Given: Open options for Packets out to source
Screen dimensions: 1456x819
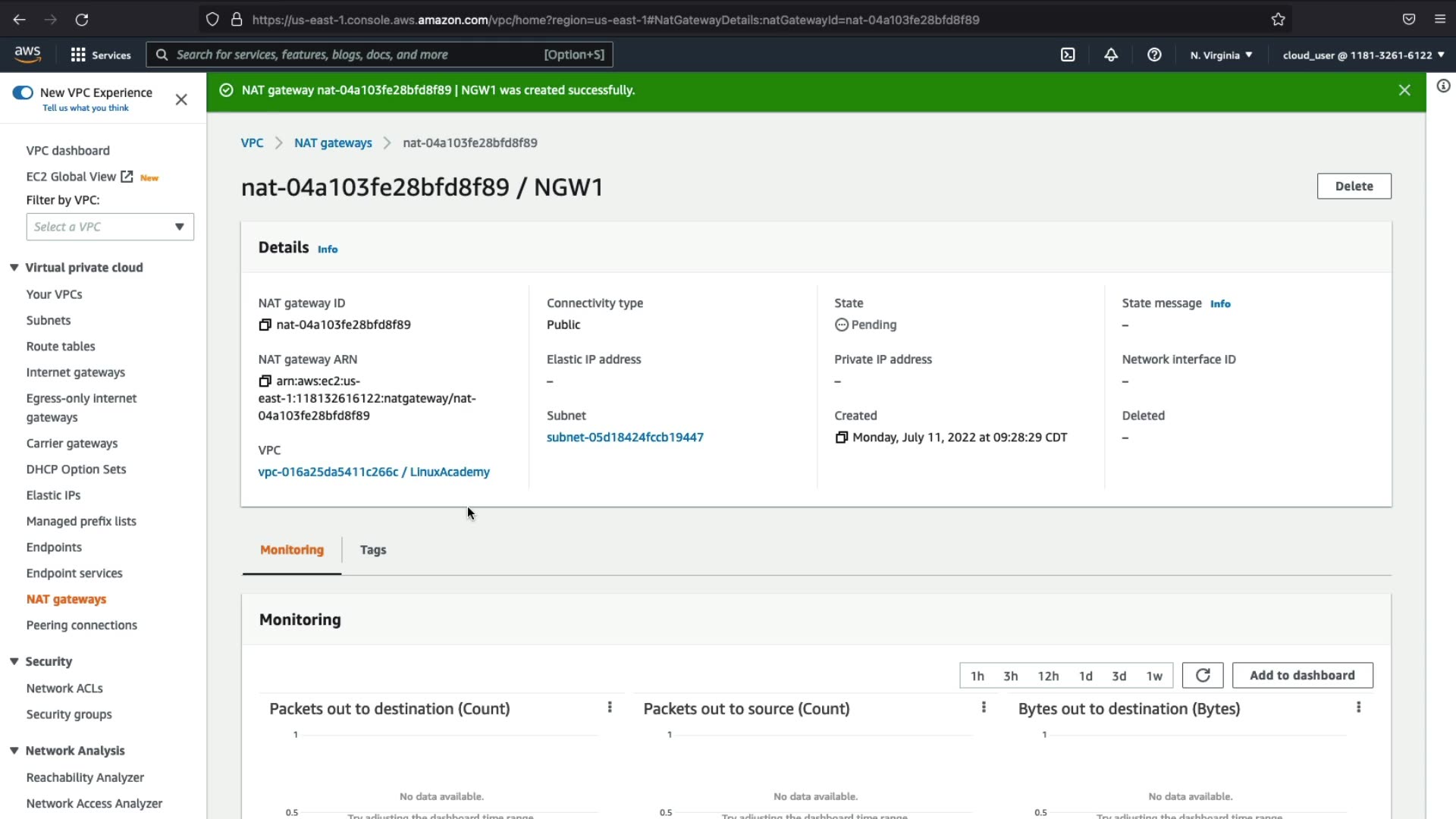Looking at the screenshot, I should coord(984,708).
